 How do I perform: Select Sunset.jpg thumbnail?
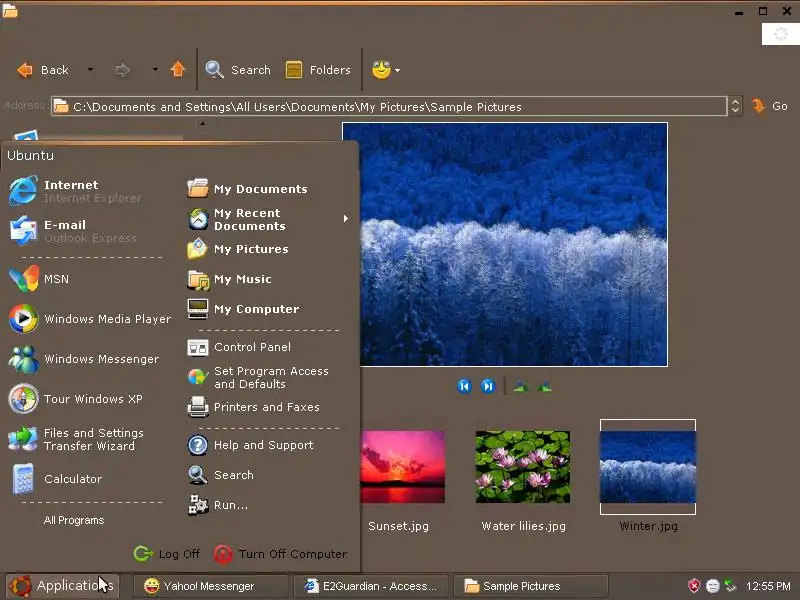click(x=402, y=466)
